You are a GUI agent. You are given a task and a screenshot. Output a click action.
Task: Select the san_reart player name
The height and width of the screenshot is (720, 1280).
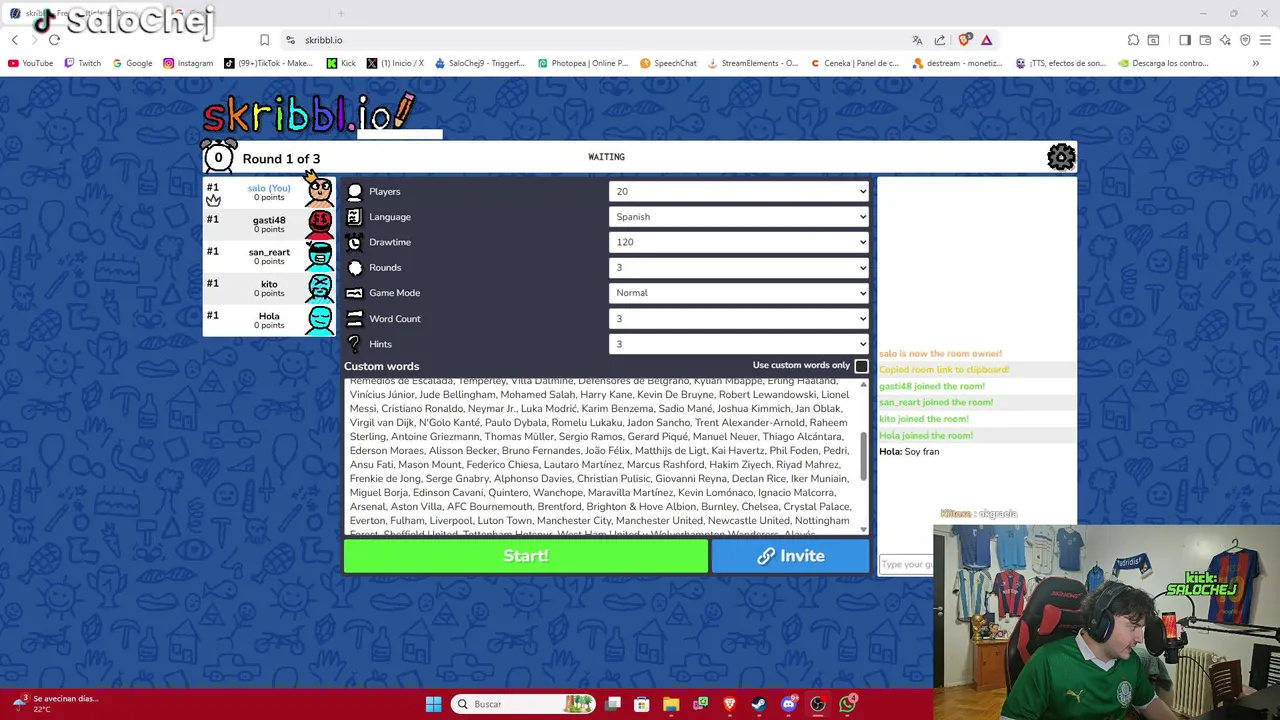(x=269, y=252)
